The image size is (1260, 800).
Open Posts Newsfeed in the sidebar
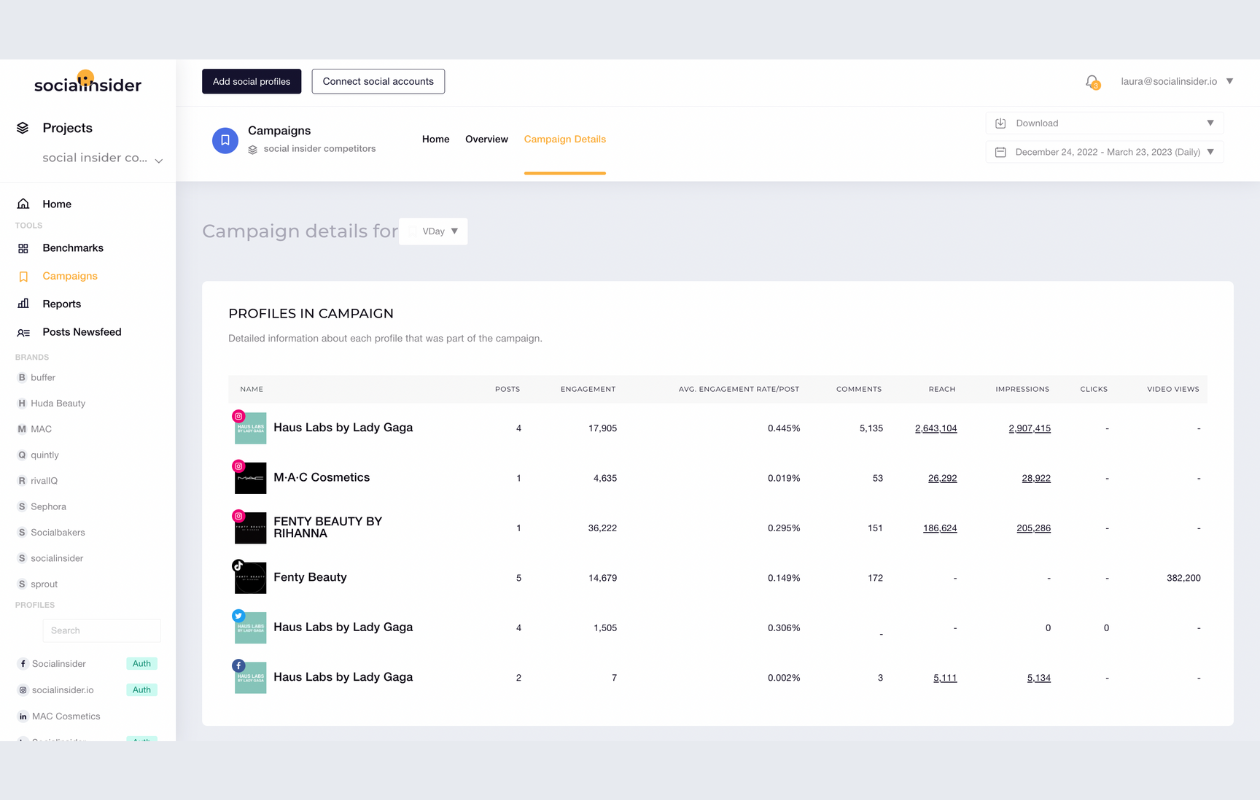click(x=82, y=332)
